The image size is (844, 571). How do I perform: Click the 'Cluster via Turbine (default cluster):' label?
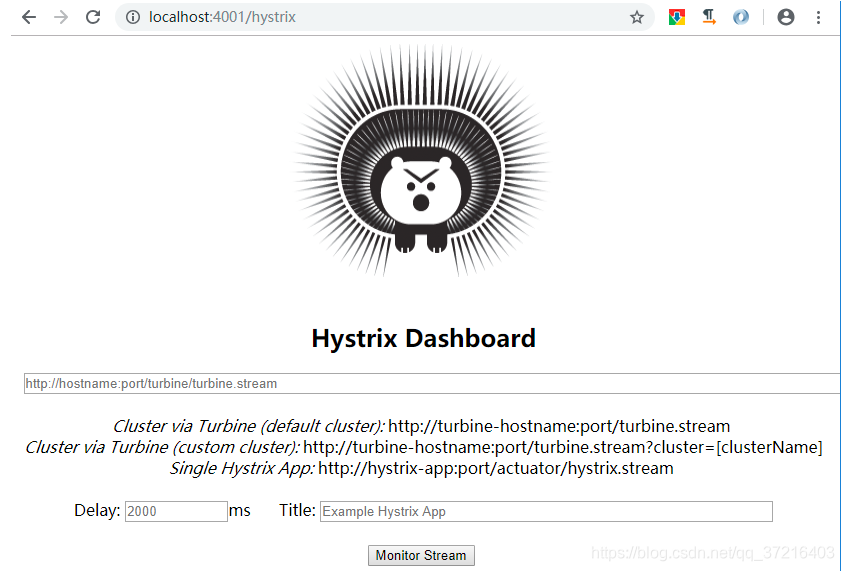point(249,426)
